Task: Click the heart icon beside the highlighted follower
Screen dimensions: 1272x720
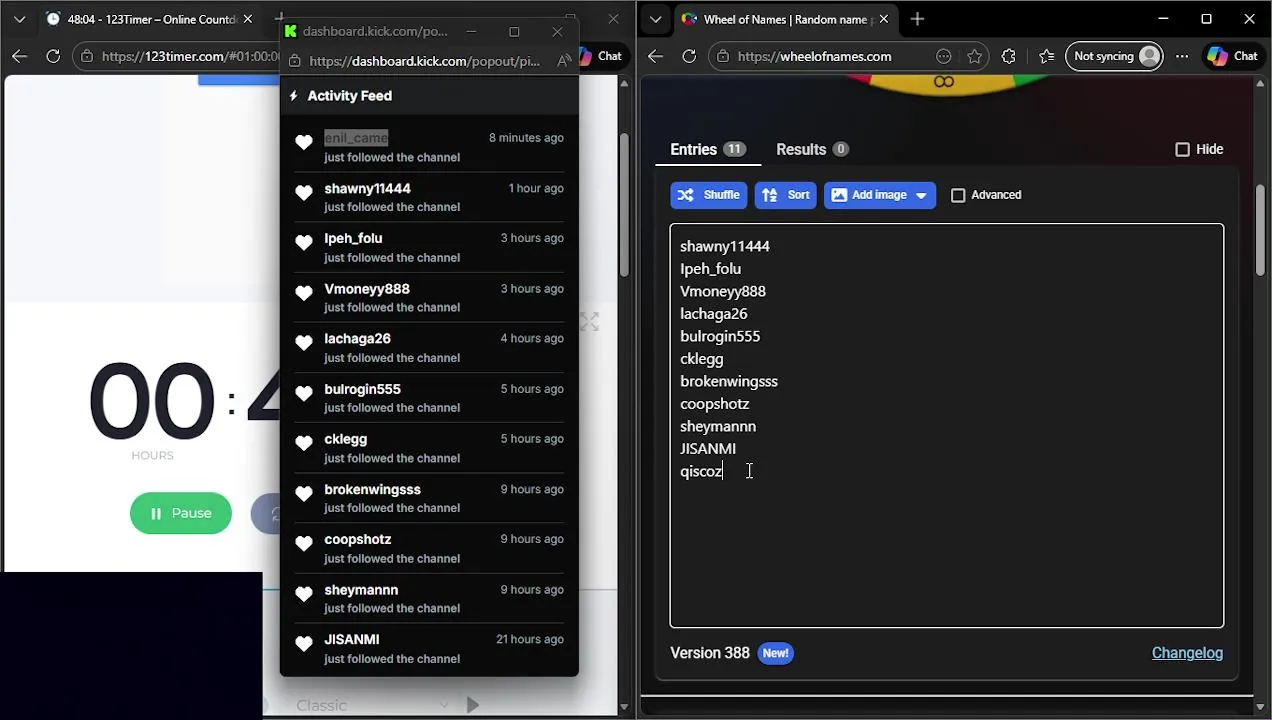Action: click(304, 142)
